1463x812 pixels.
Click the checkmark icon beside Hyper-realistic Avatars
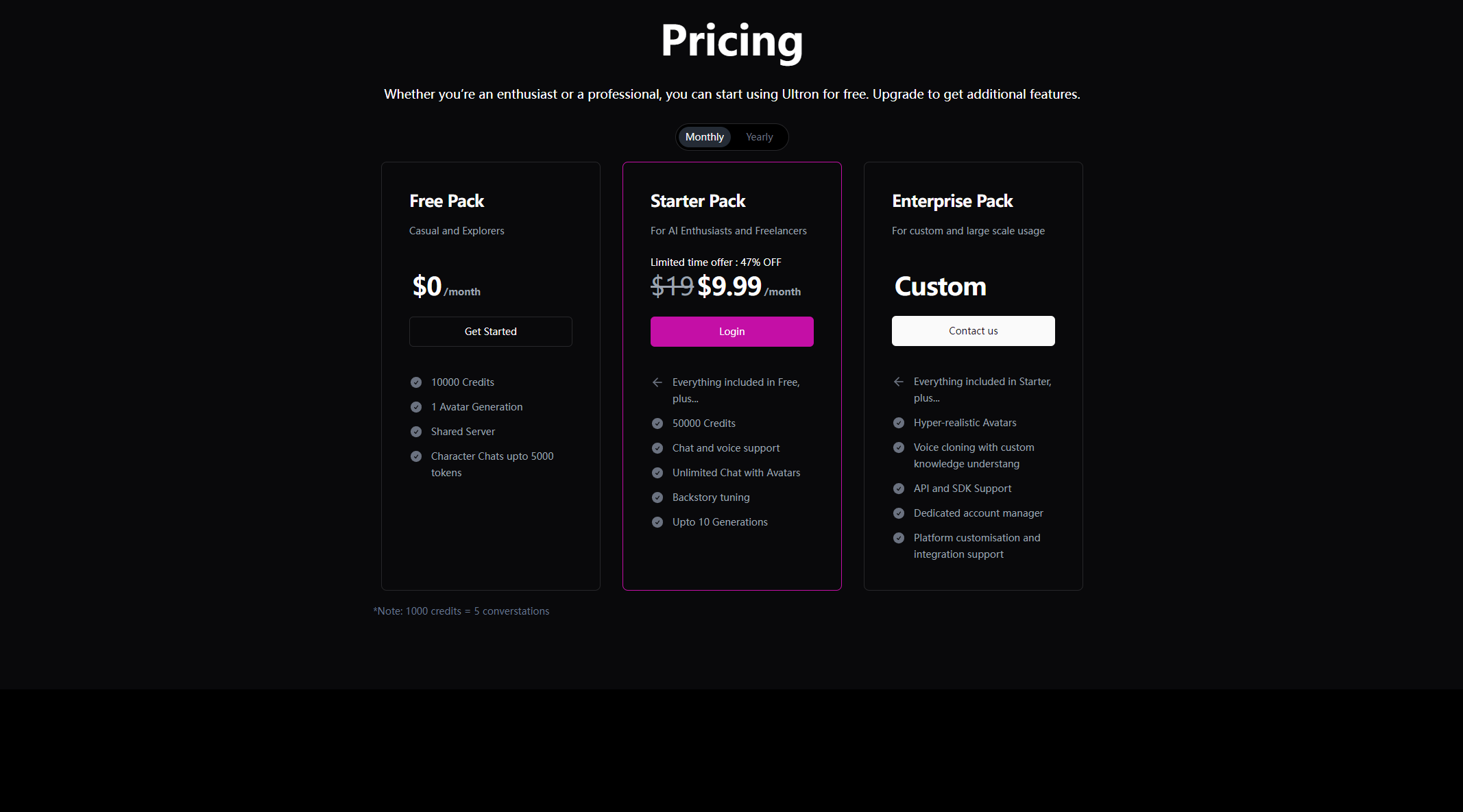point(899,423)
